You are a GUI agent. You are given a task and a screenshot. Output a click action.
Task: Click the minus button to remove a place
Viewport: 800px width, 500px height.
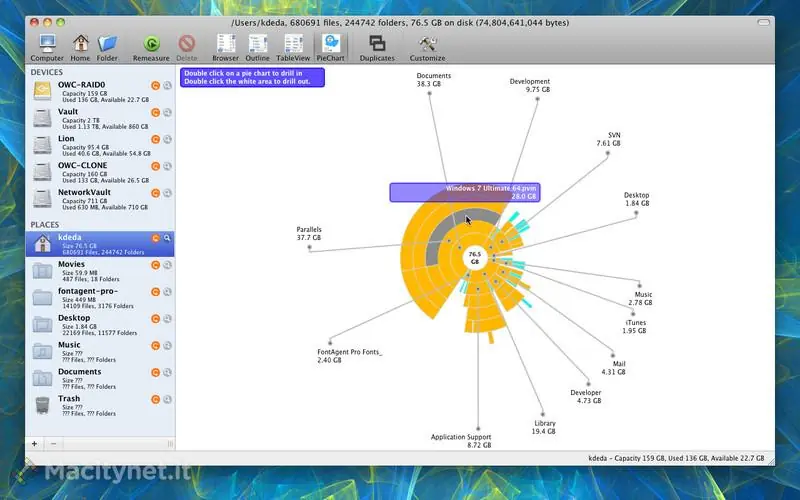(x=54, y=443)
